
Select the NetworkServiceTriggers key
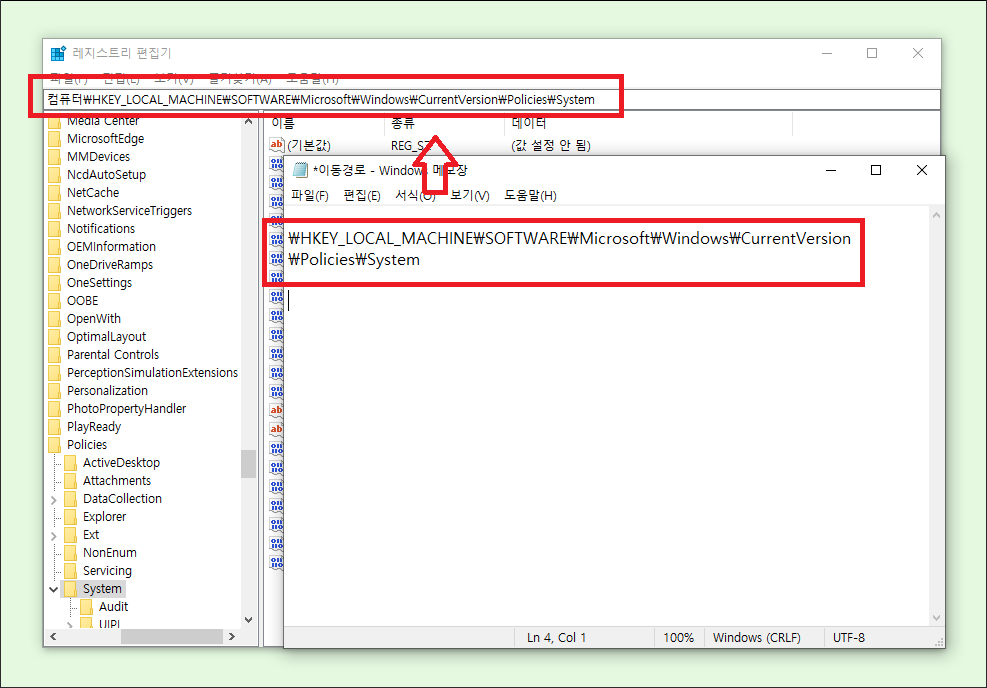[129, 211]
